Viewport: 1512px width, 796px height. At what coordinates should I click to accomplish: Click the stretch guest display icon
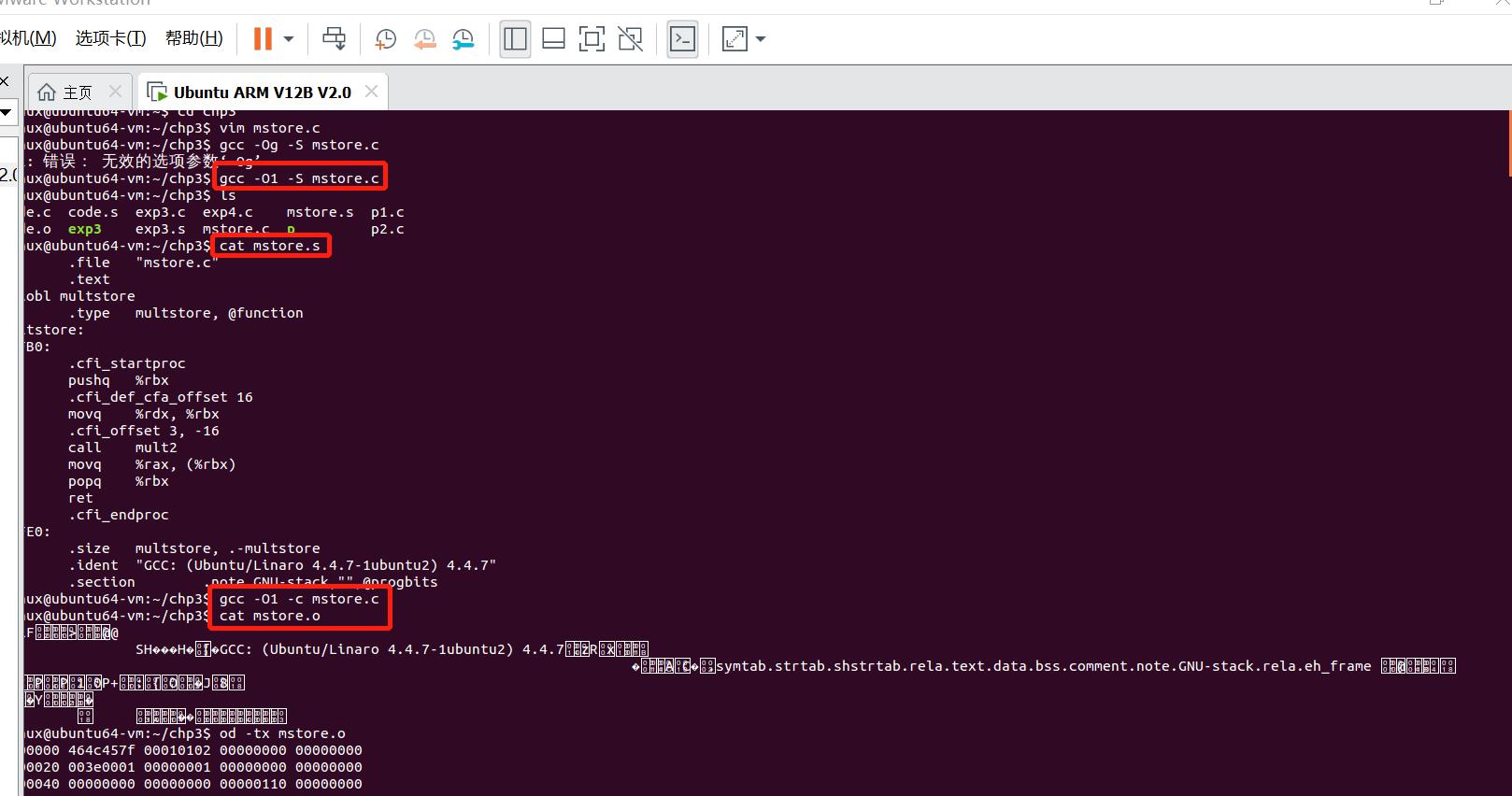[735, 38]
